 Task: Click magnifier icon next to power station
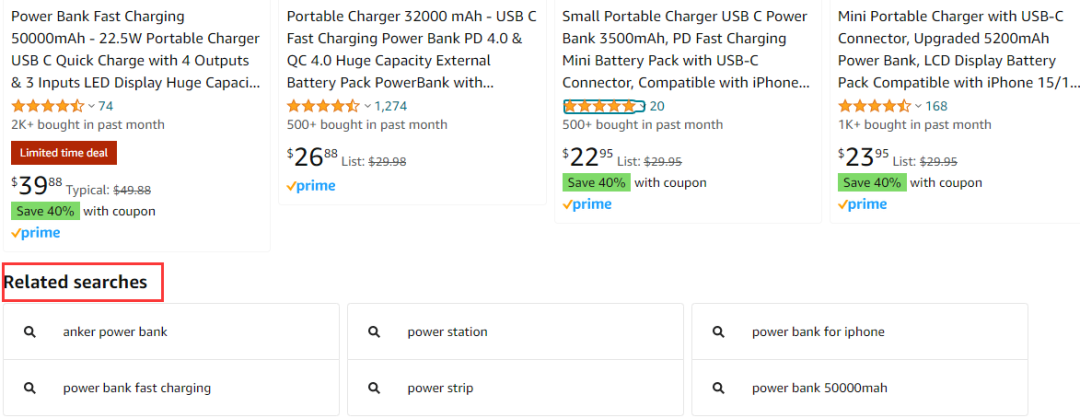(x=374, y=332)
